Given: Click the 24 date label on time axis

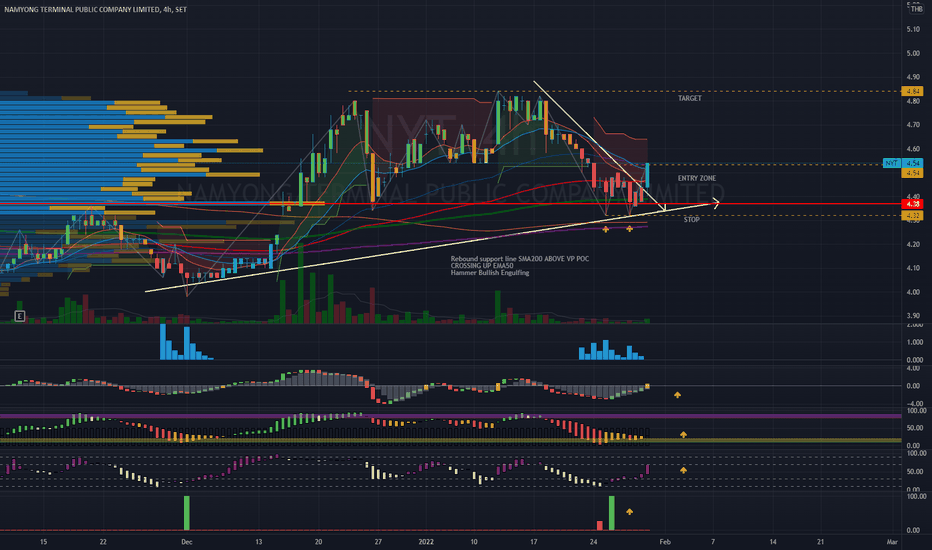Looking at the screenshot, I should coord(593,542).
